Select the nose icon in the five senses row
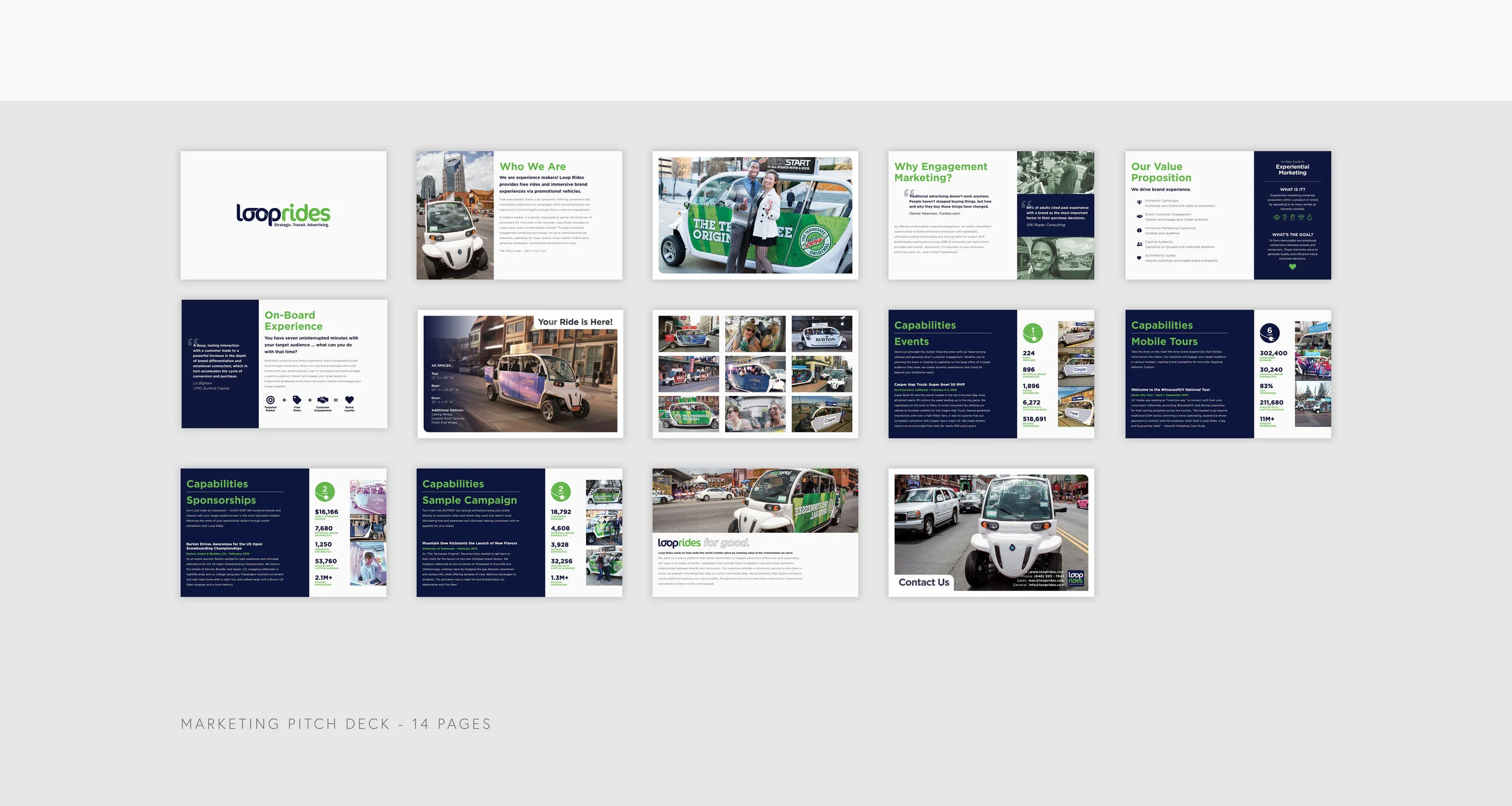The width and height of the screenshot is (1512, 806). tap(1310, 217)
